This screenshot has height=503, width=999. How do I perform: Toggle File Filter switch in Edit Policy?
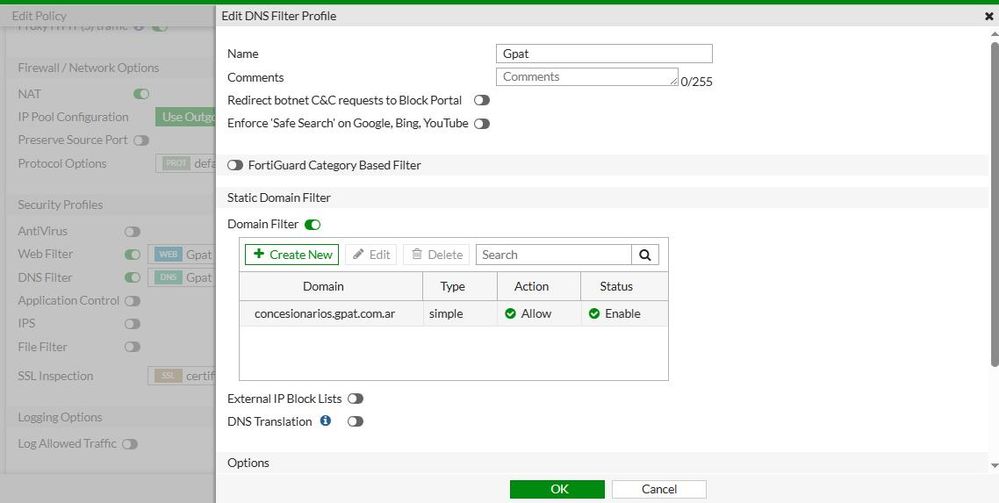point(133,347)
